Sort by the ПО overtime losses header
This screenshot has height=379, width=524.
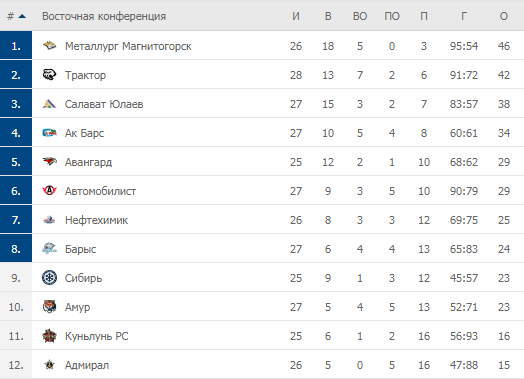(x=392, y=16)
